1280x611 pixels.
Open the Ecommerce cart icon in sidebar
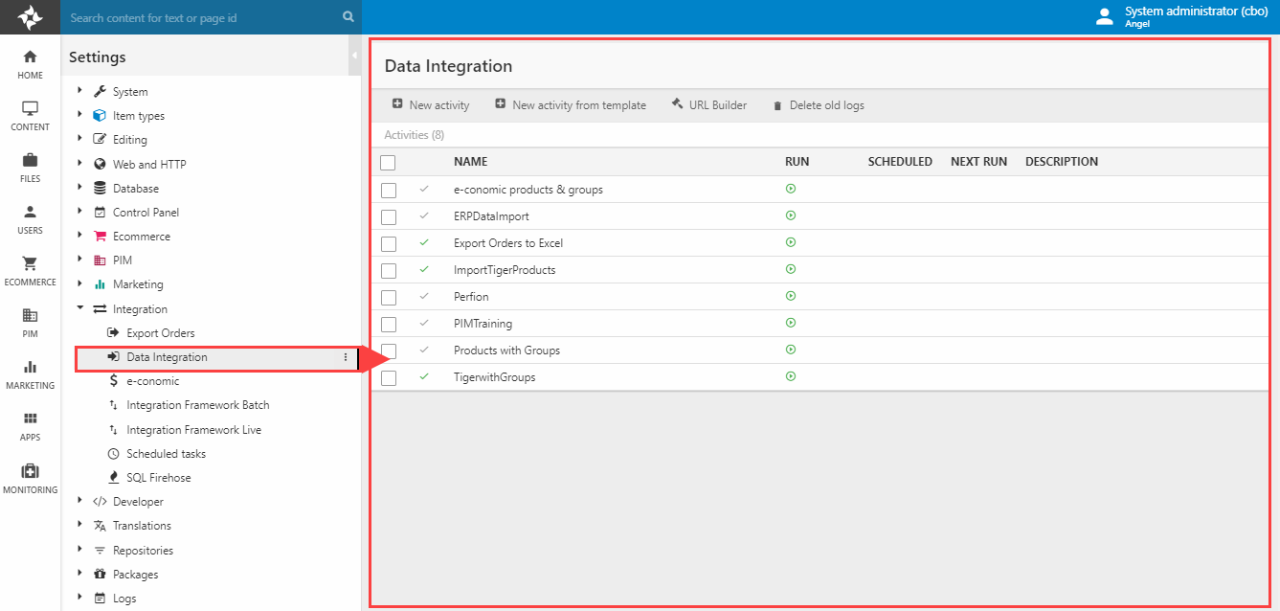pos(30,270)
